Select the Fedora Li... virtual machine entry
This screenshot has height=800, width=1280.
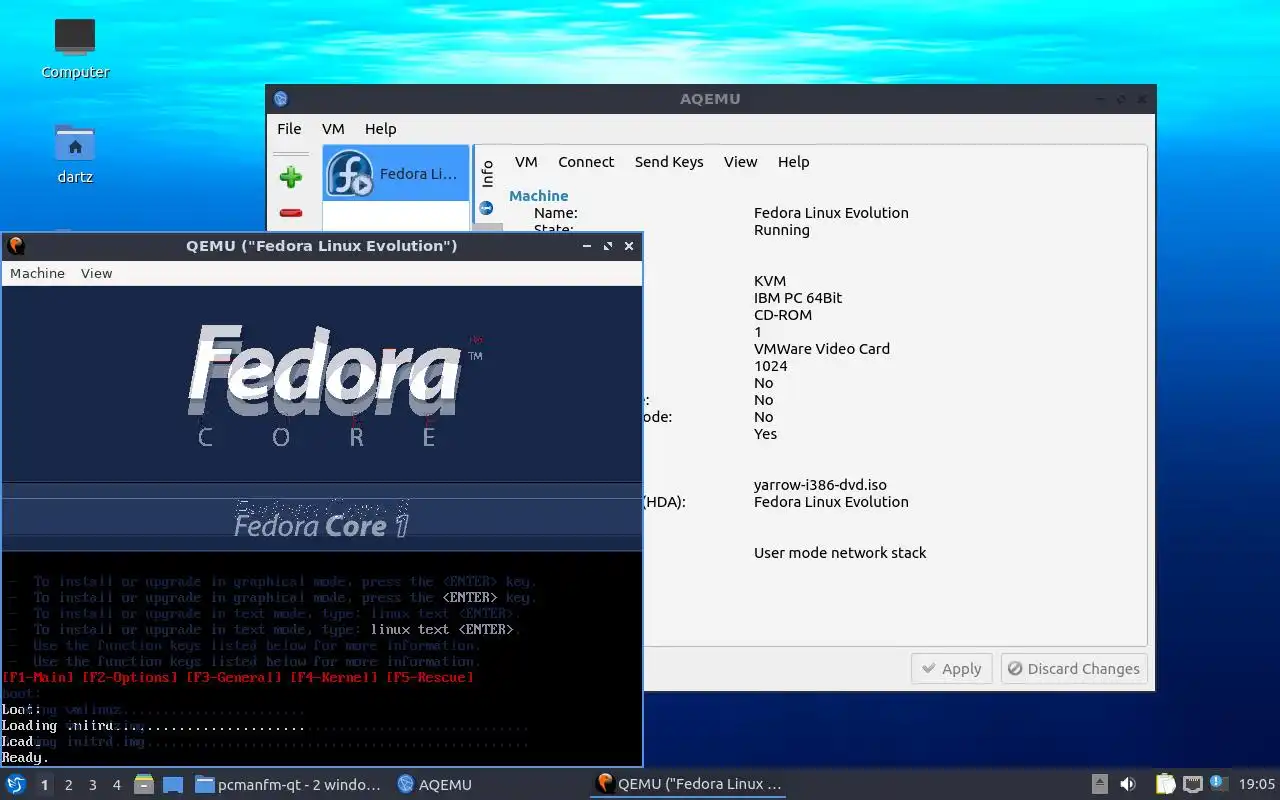[x=395, y=173]
